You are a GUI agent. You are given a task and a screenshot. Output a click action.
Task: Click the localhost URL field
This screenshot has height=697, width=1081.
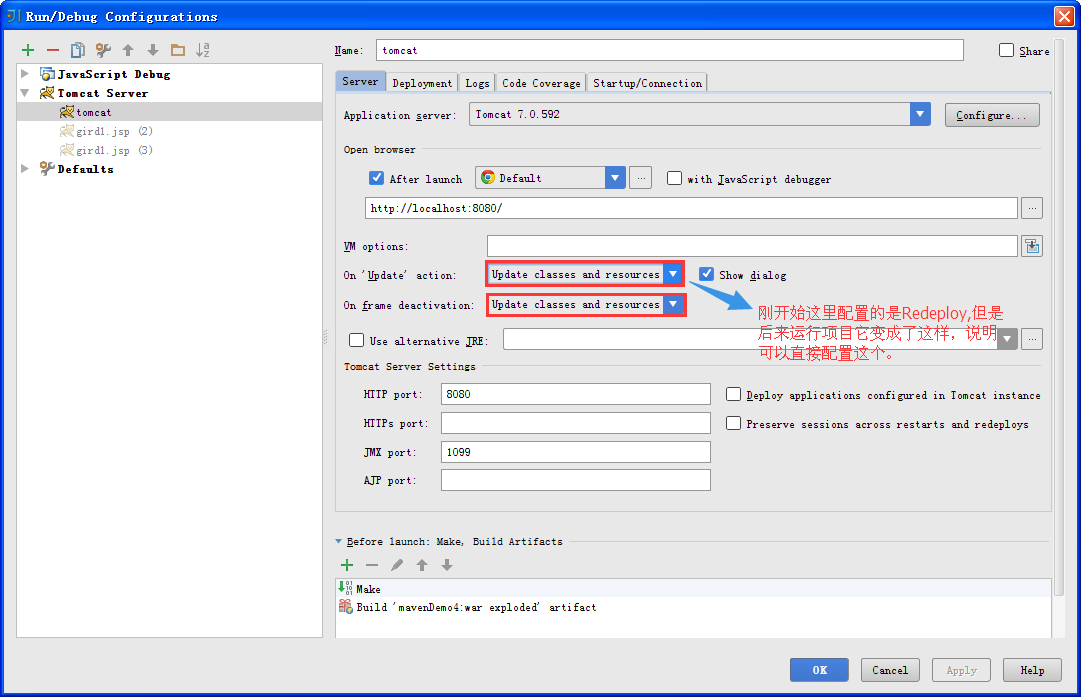pyautogui.click(x=691, y=208)
